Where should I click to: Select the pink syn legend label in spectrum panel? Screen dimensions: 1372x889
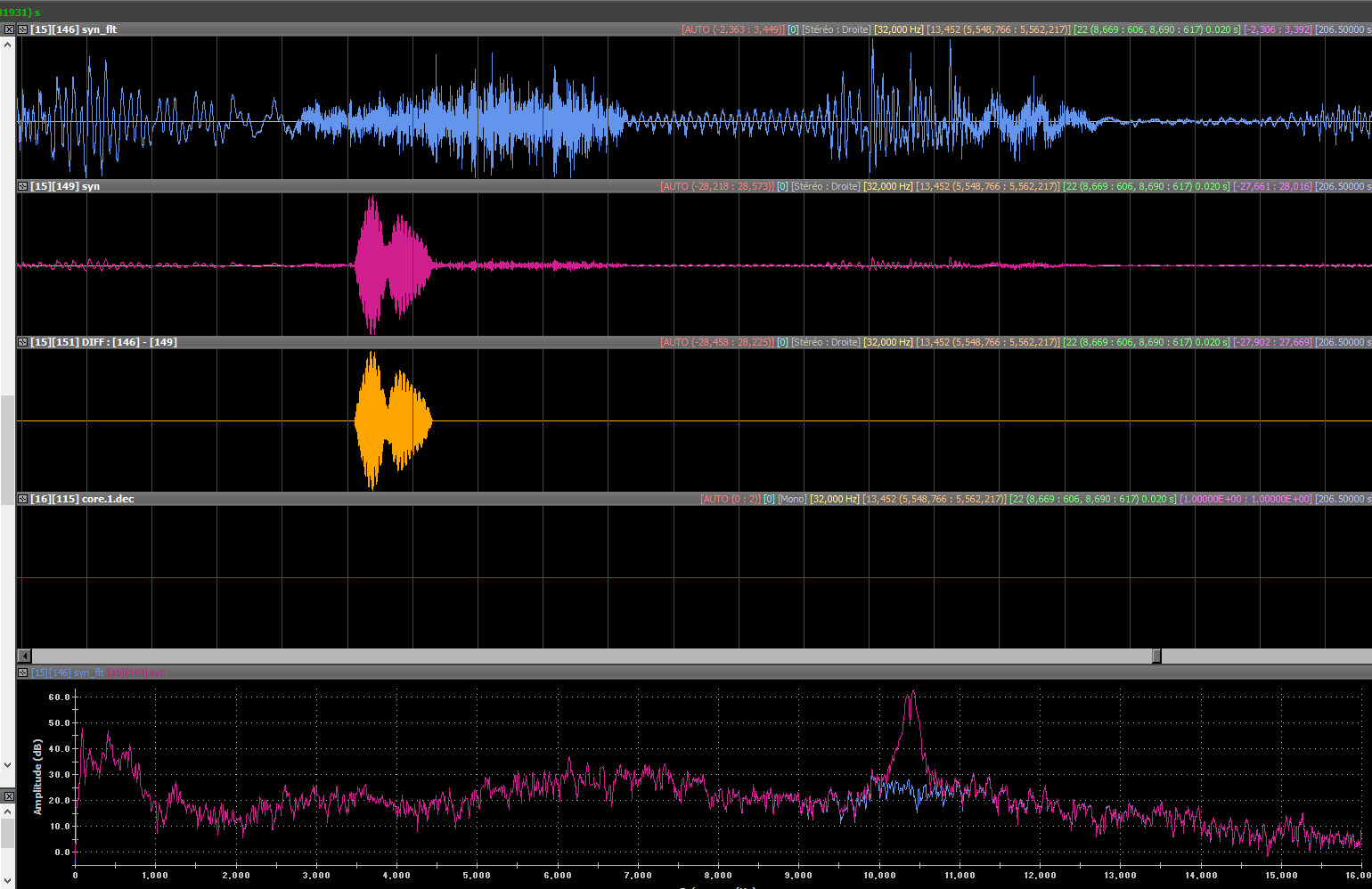pos(136,673)
